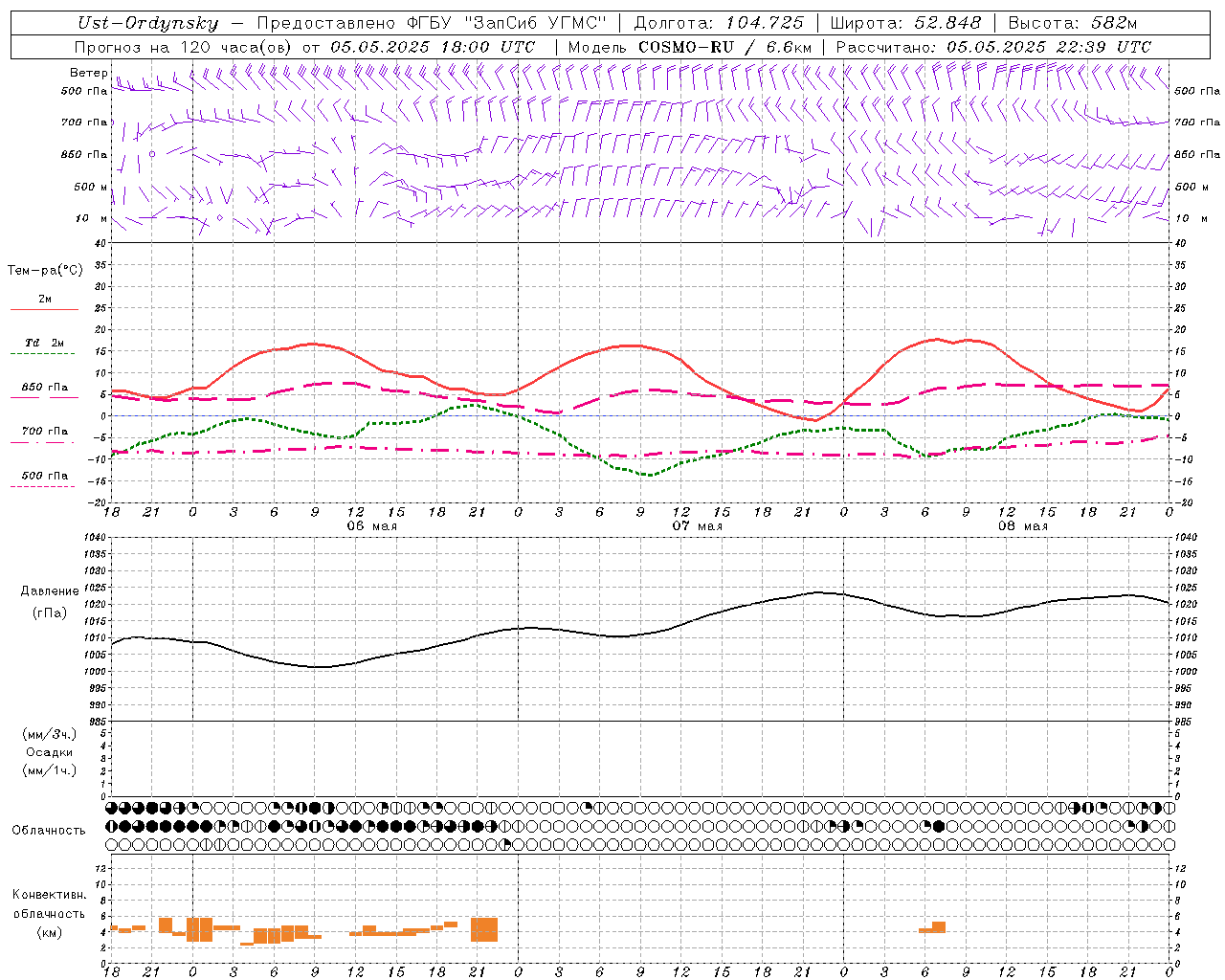
Task: Click the '(мм/1ч.)' precipitation unit label
Action: 50,770
